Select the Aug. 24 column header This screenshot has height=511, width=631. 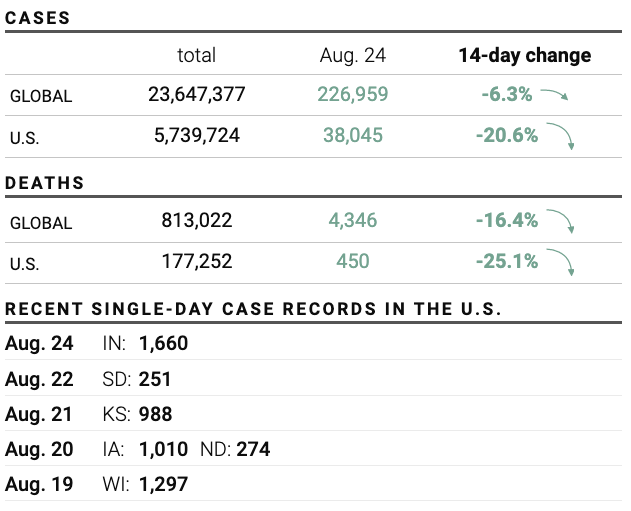(352, 56)
